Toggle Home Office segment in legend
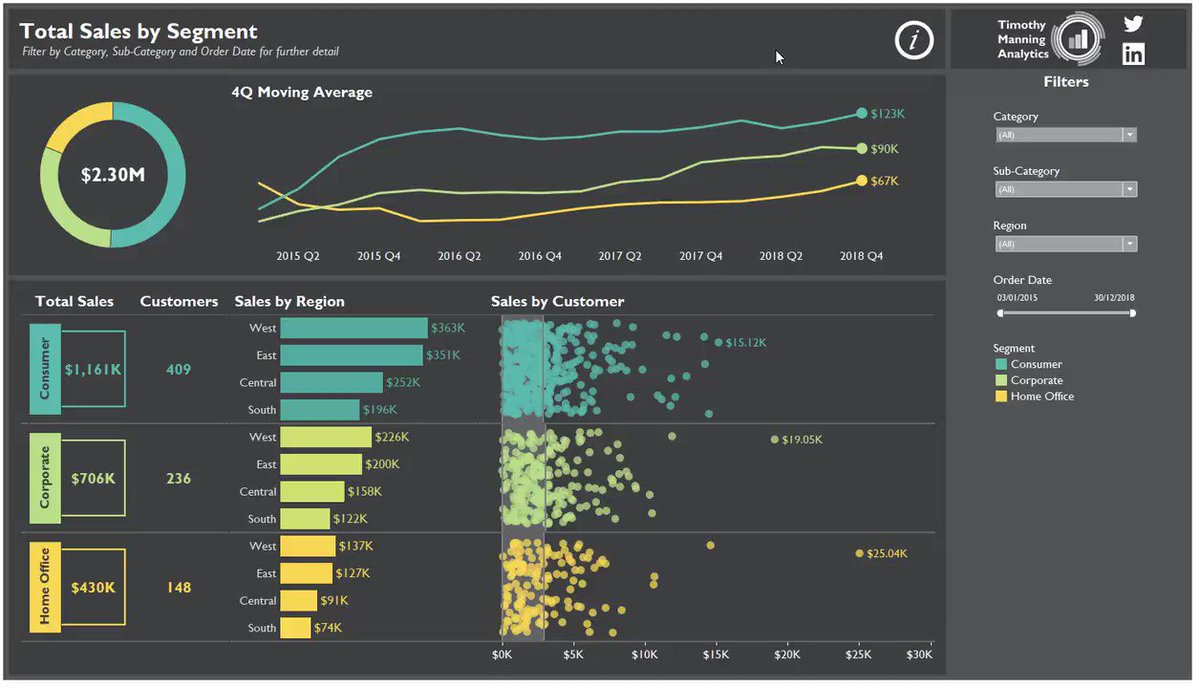1200x688 pixels. tap(1034, 397)
